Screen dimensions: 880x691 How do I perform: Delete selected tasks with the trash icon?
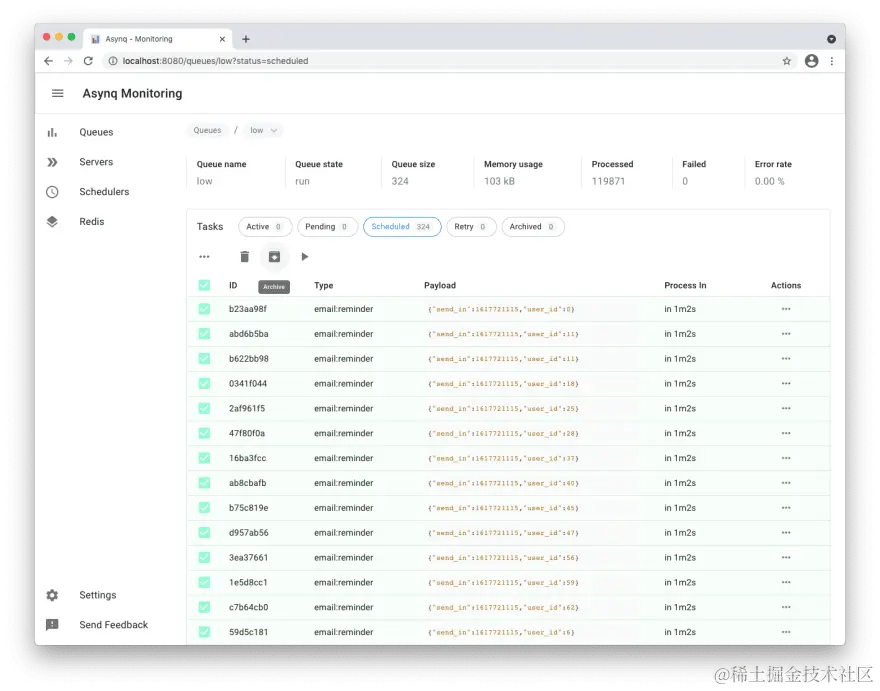(x=244, y=257)
